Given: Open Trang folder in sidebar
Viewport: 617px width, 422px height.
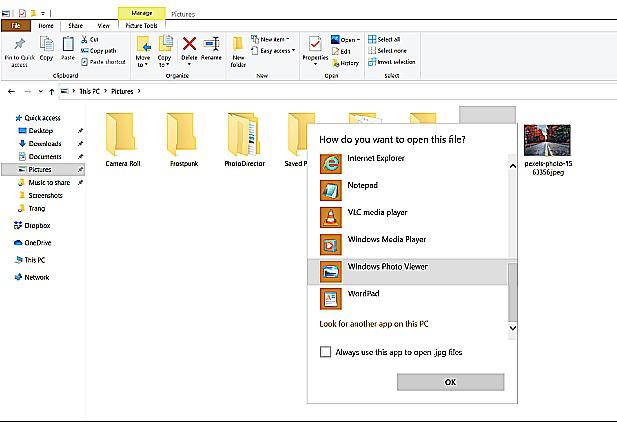Looking at the screenshot, I should (x=32, y=209).
